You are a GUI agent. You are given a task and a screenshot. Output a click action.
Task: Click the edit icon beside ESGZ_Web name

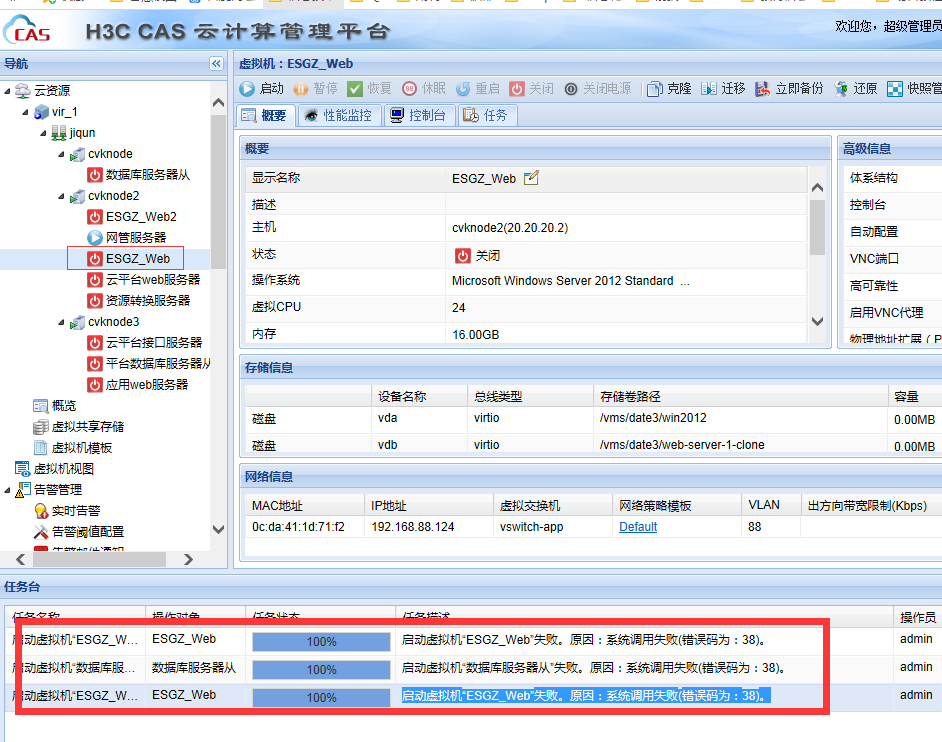[531, 178]
